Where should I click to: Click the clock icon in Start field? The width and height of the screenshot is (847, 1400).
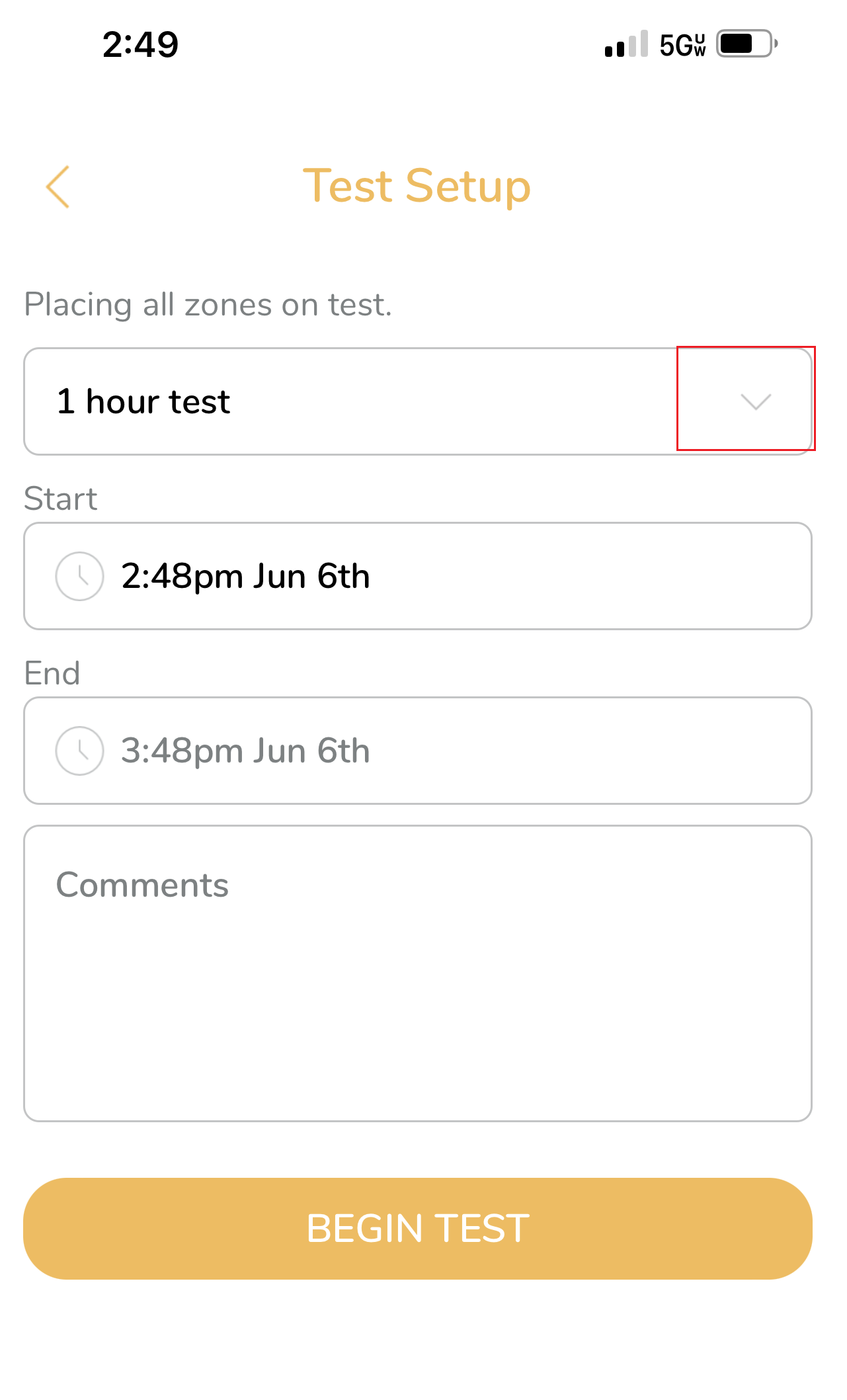(x=79, y=576)
